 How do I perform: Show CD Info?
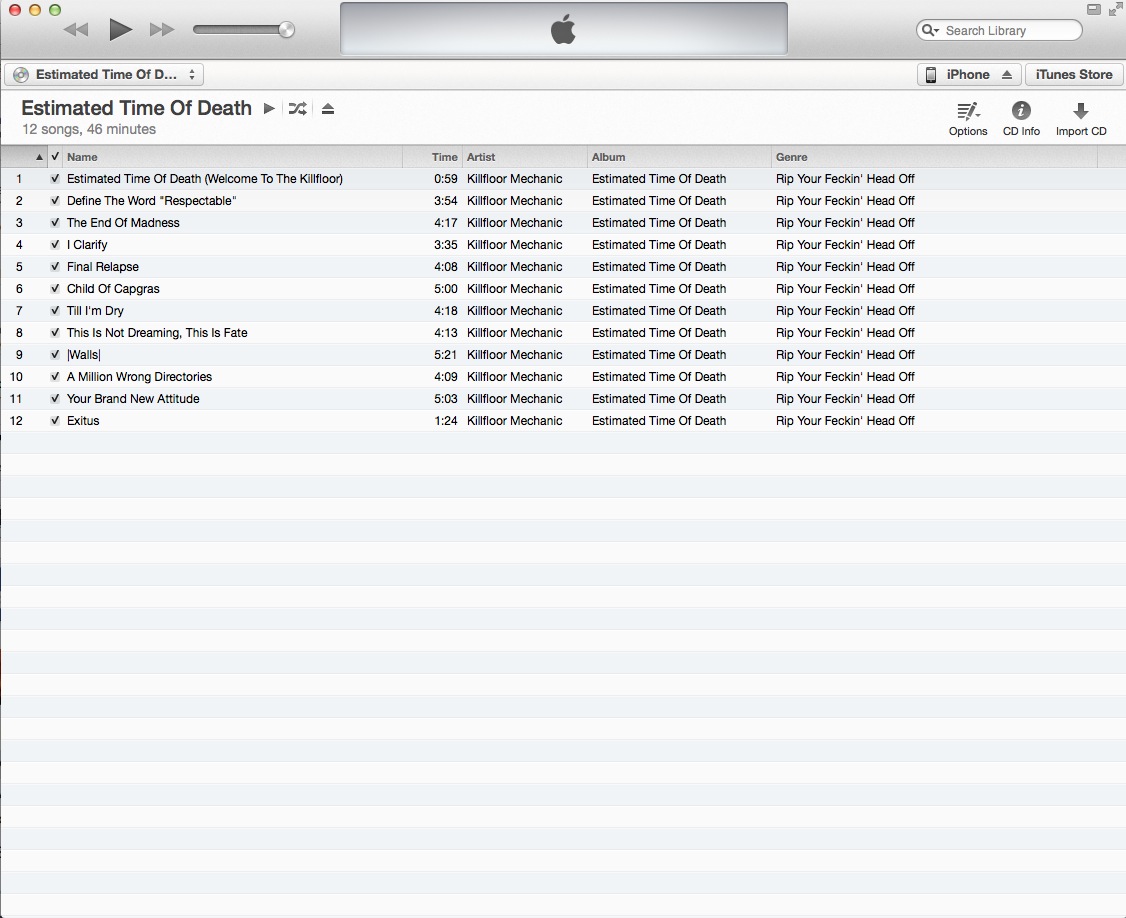1021,119
